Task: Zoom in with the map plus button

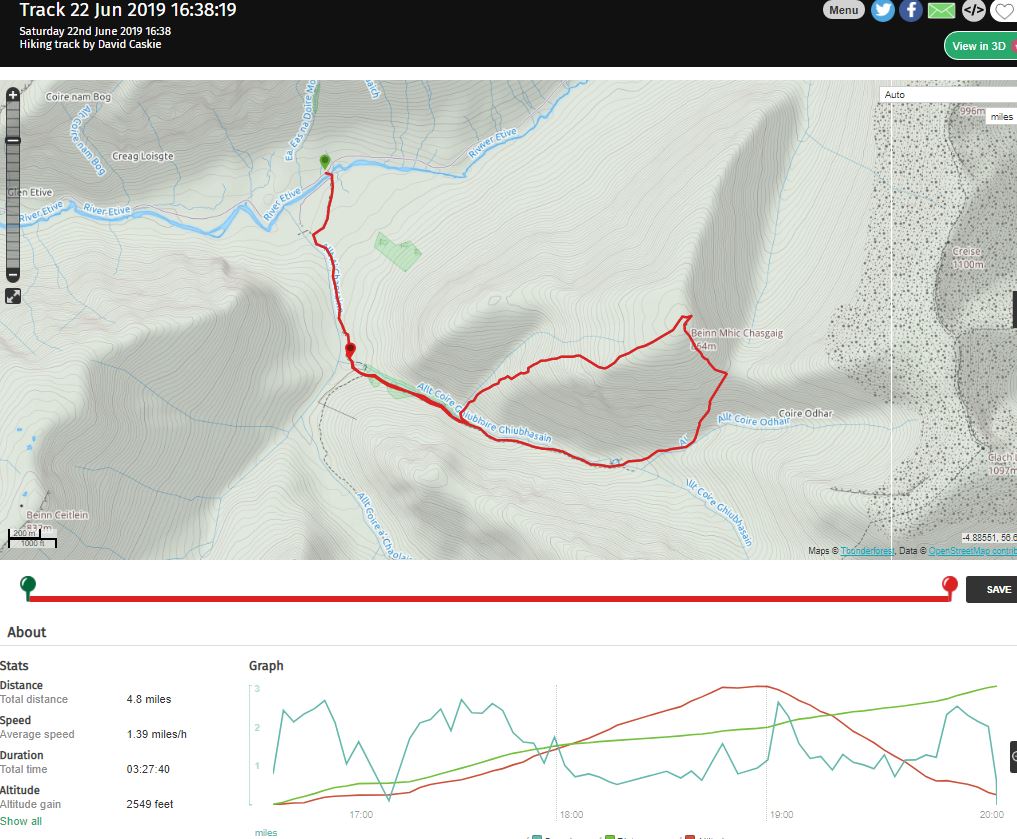Action: (13, 96)
